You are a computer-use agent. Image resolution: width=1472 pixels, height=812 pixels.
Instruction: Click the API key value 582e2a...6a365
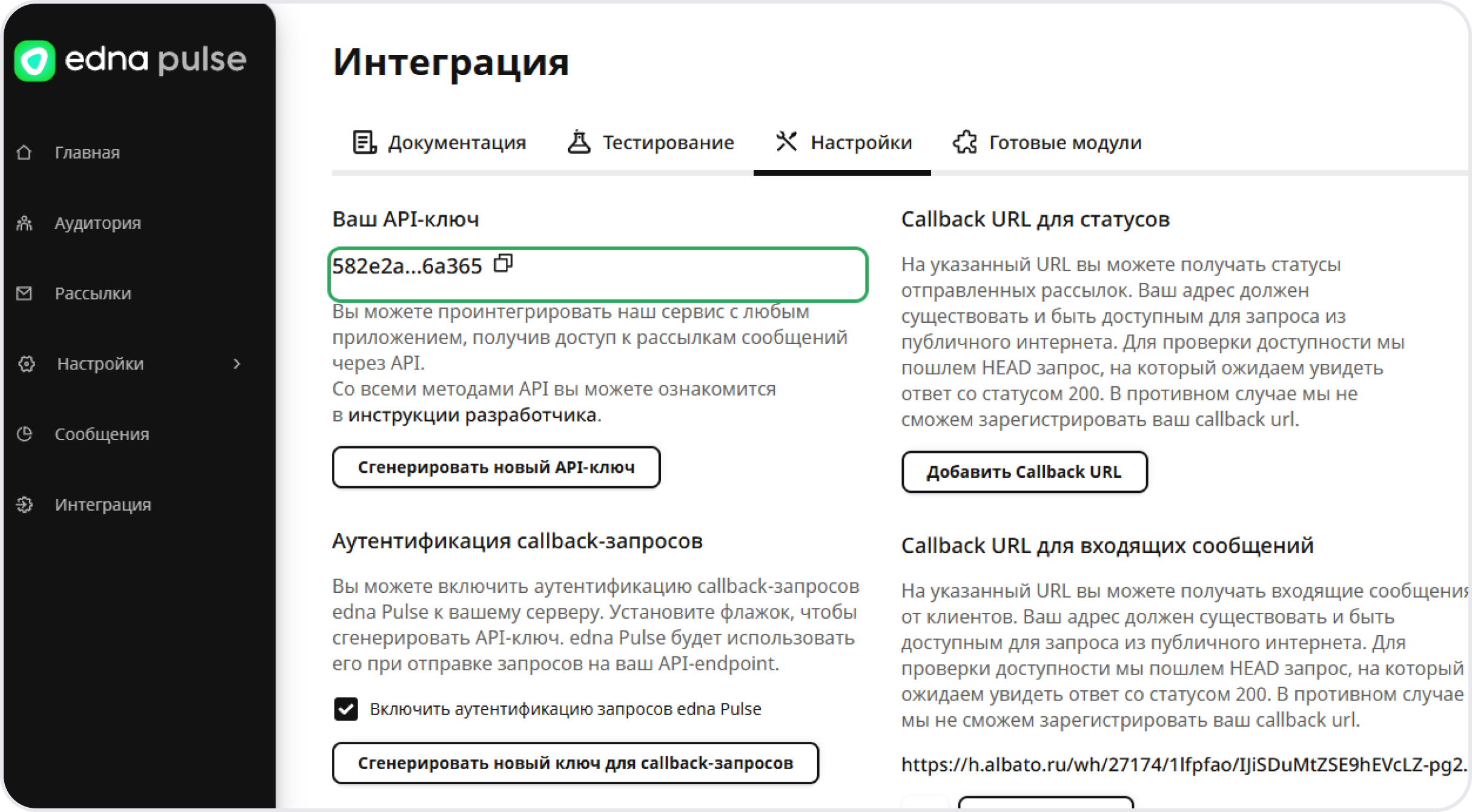coord(407,266)
